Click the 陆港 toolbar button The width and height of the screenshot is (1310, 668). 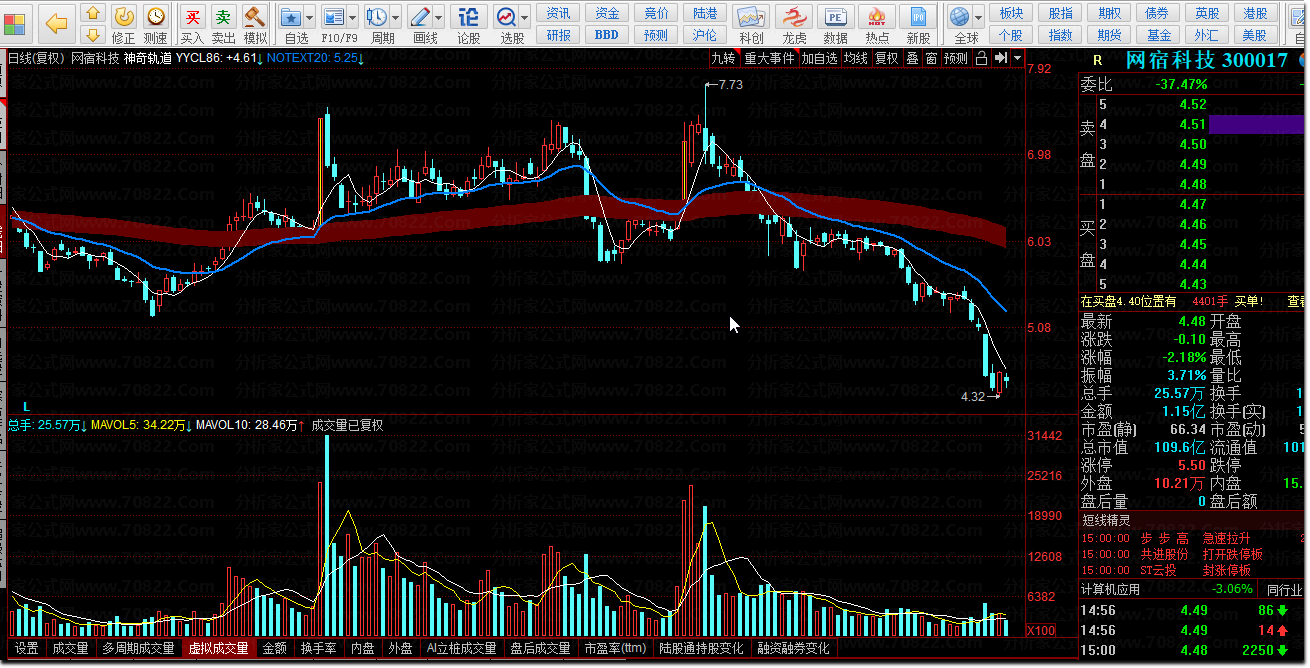click(x=705, y=13)
